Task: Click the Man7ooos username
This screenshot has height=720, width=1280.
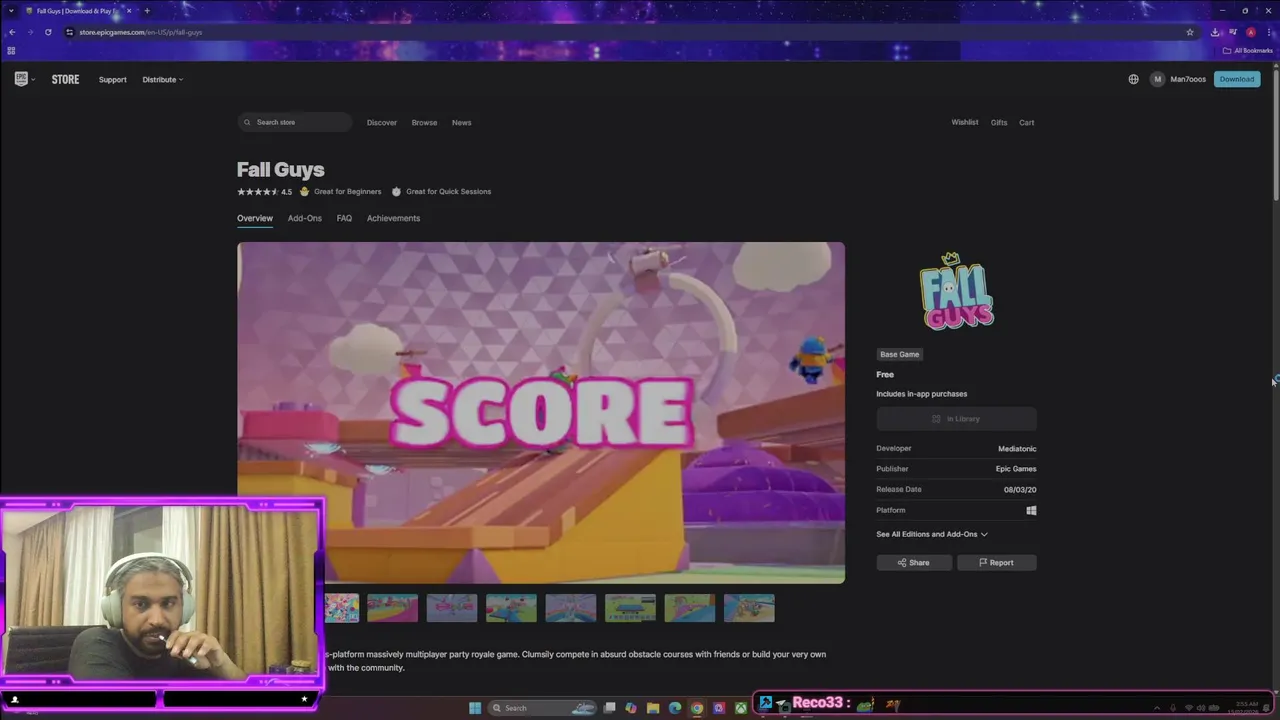Action: point(1188,79)
